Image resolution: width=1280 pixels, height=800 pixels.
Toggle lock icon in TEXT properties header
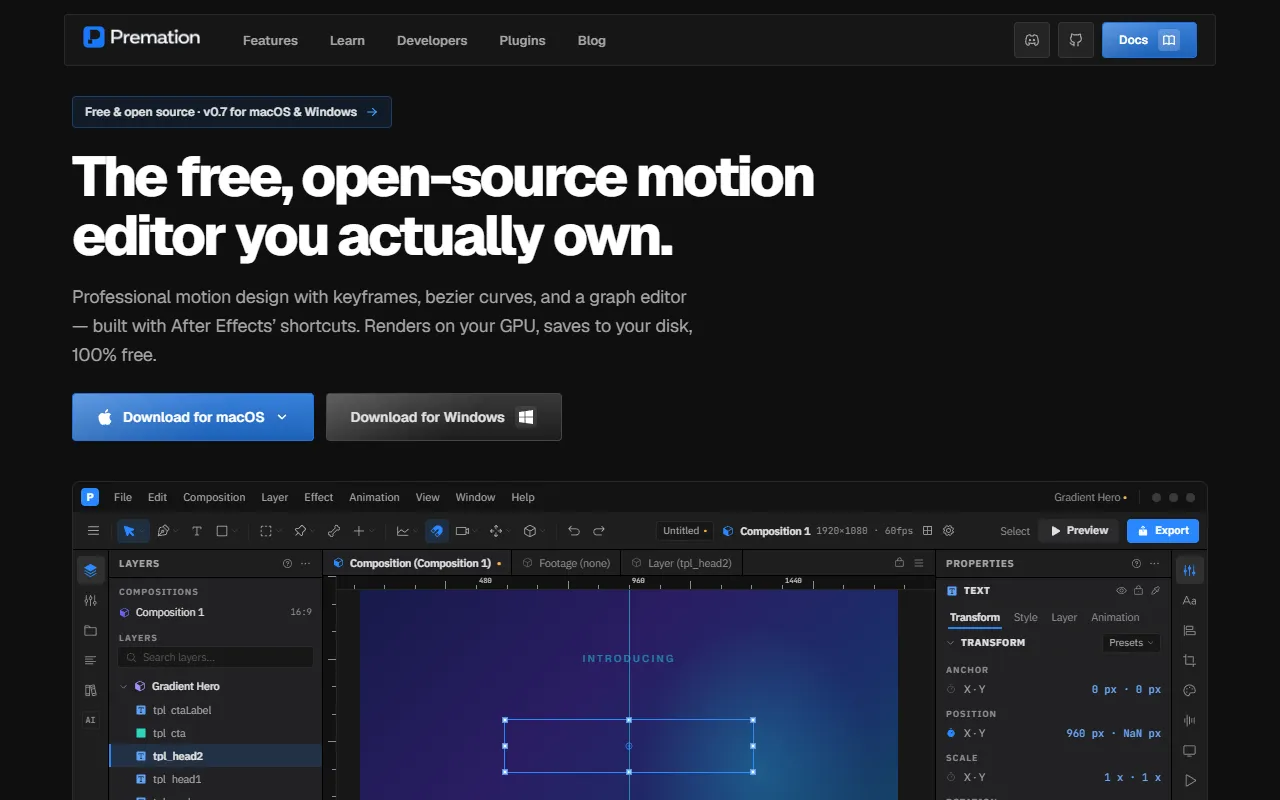tap(1138, 591)
